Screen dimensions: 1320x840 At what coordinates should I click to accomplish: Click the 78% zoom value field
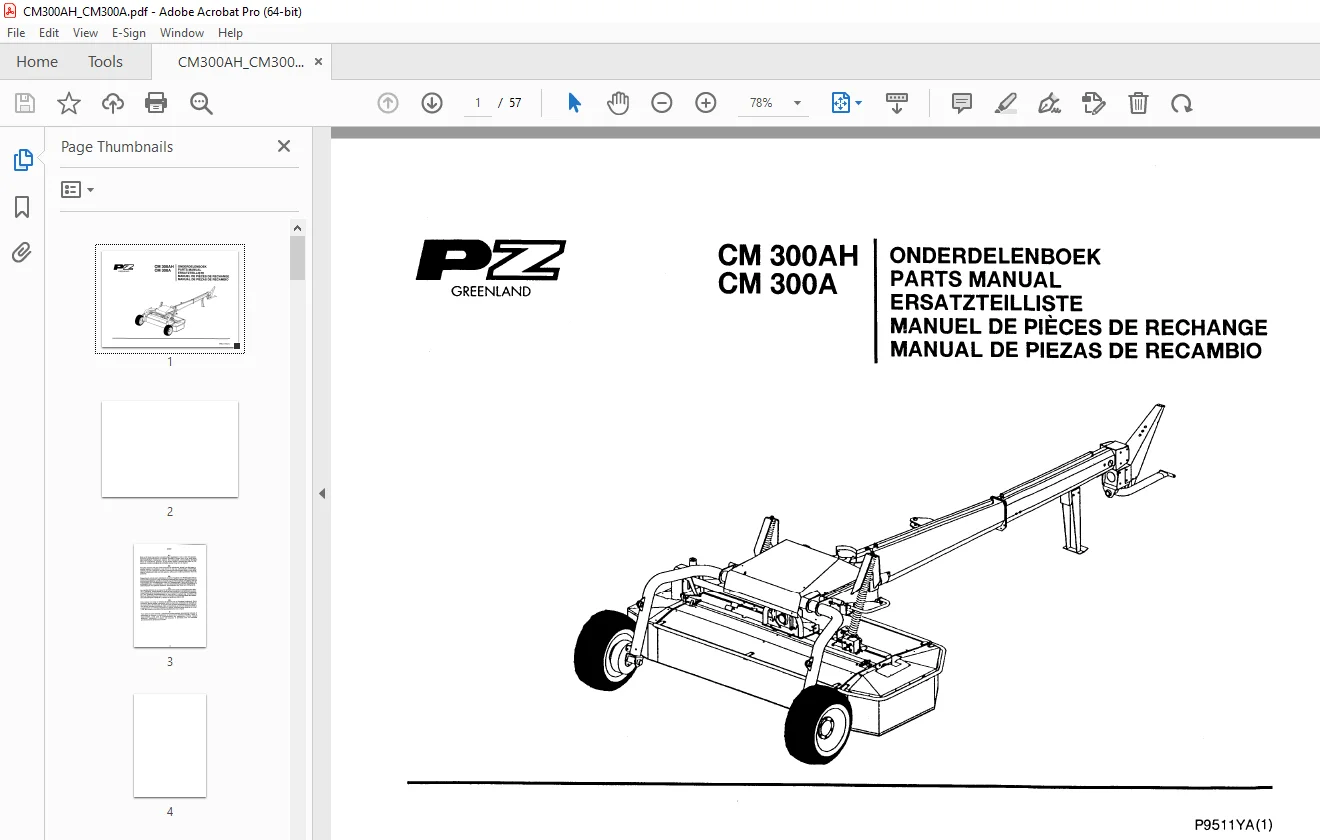761,103
